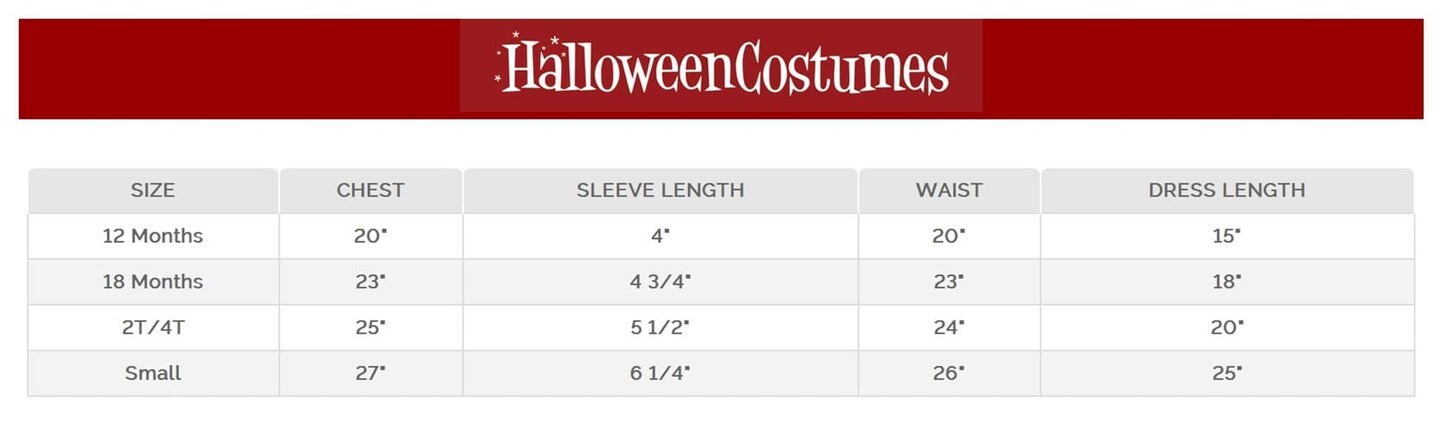Image resolution: width=1440 pixels, height=424 pixels.
Task: Select the 15" dress length cell
Action: click(1227, 236)
